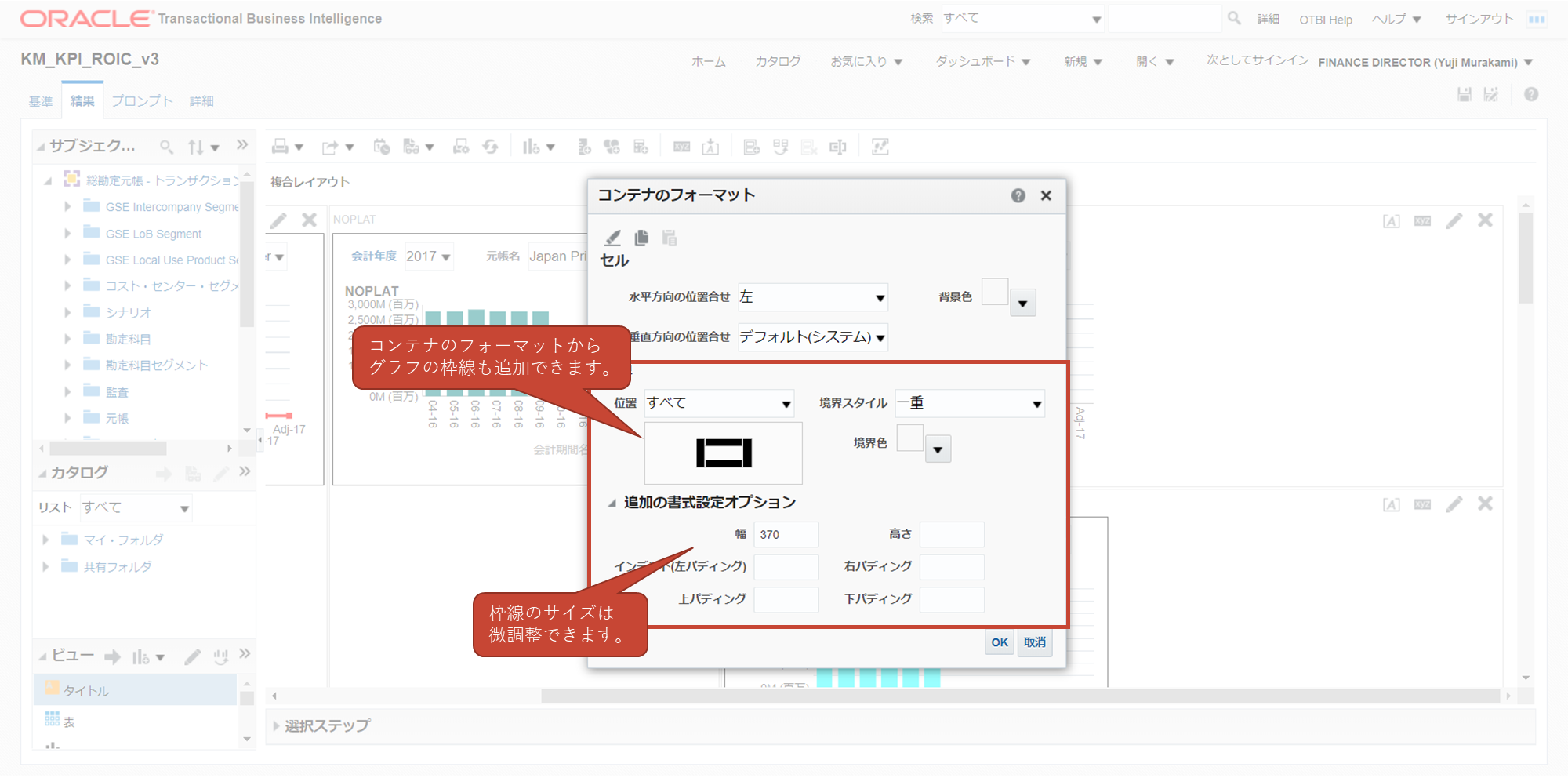Click the width input field showing 370
Viewport: 1568px width, 778px height.
tap(786, 535)
